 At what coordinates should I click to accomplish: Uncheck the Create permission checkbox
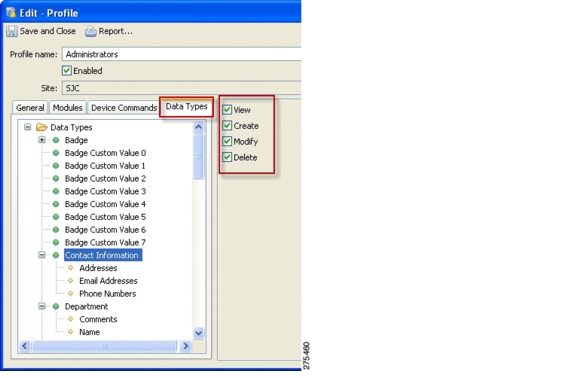[227, 125]
